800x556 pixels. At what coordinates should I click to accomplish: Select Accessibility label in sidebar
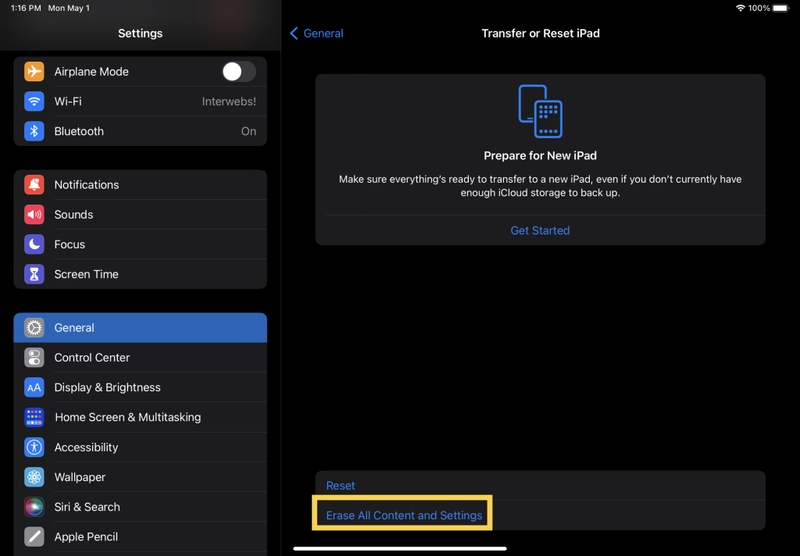(86, 447)
